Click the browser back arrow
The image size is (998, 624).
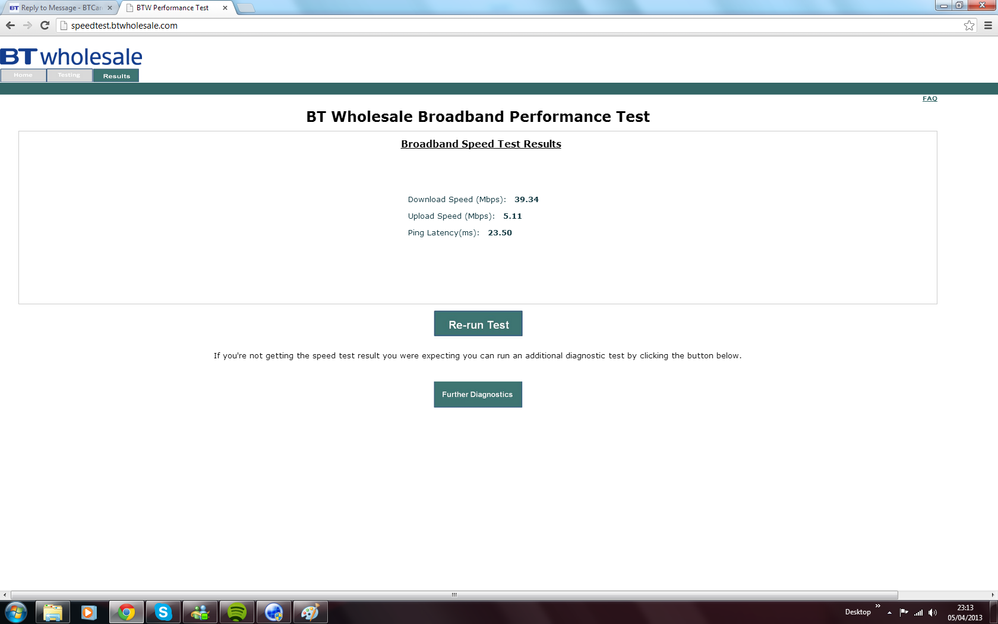pos(10,25)
